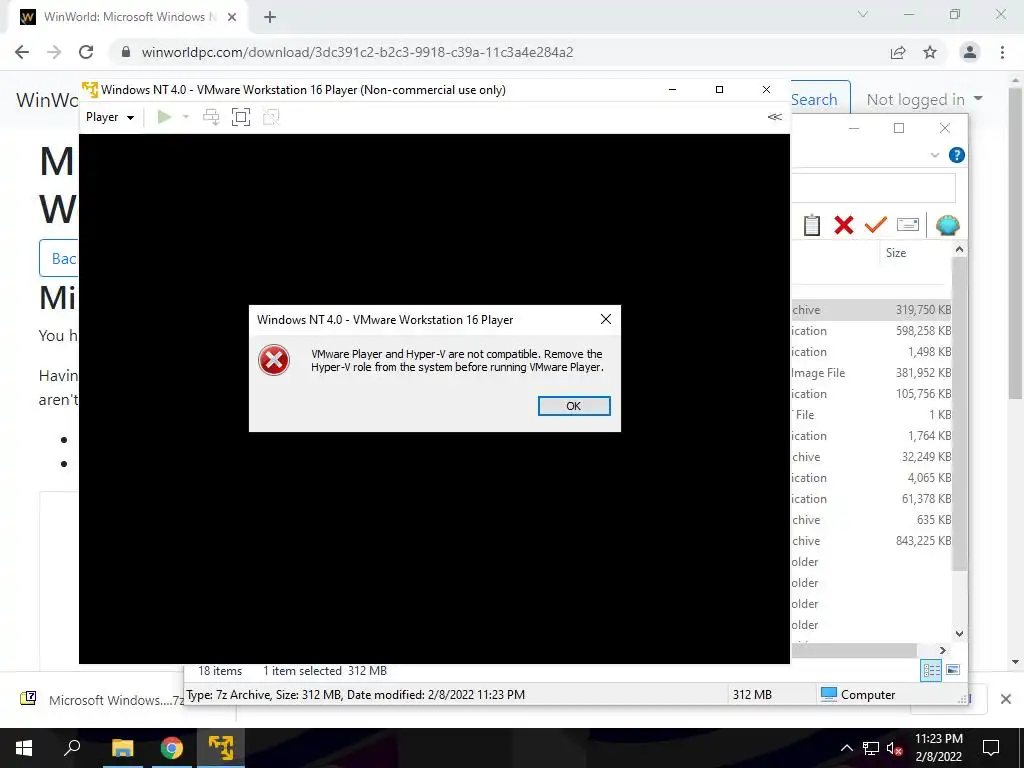
Task: Switch Explorer to large icons view
Action: (x=953, y=670)
